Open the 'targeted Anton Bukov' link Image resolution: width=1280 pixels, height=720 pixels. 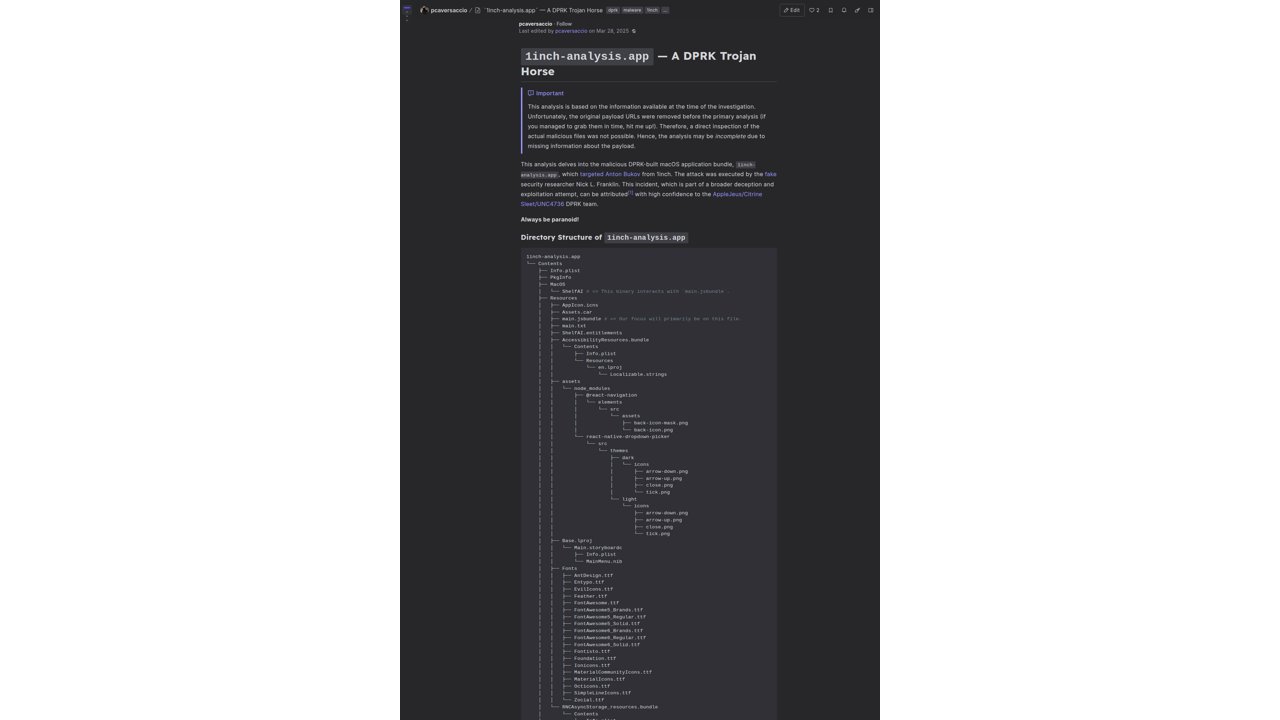[610, 174]
